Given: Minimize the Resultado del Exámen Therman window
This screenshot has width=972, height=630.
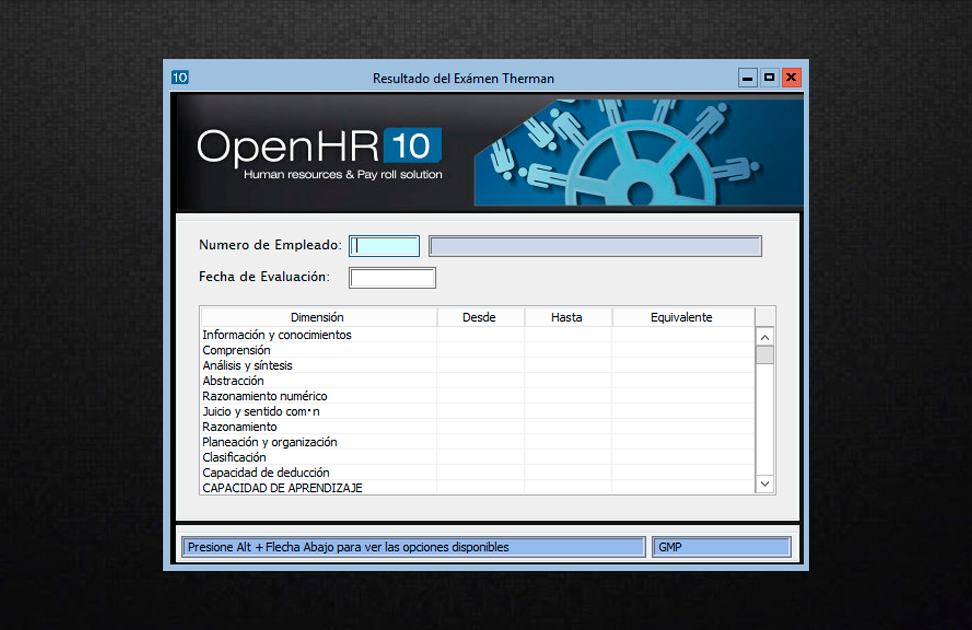Looking at the screenshot, I should point(747,78).
